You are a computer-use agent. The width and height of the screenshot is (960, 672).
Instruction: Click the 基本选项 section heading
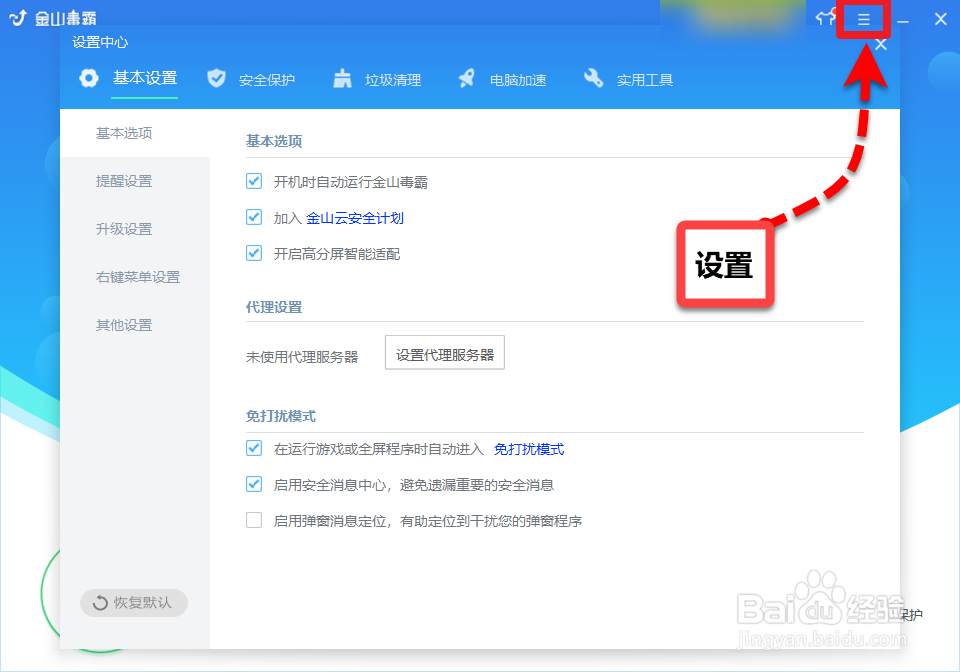(x=274, y=141)
